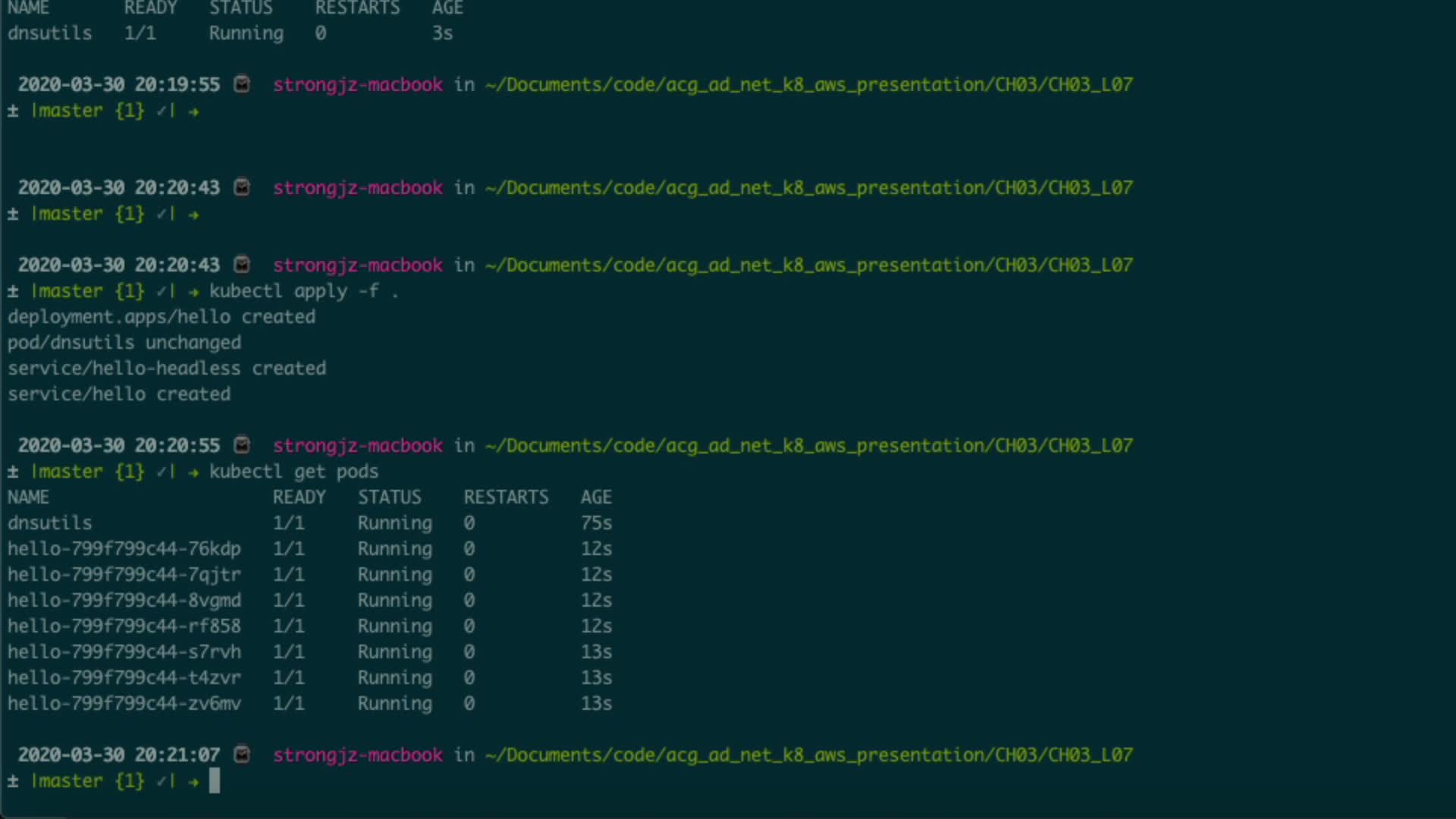Screen dimensions: 1456x819
Task: Click the prompt arrow before kubectl get pods
Action: (x=194, y=472)
